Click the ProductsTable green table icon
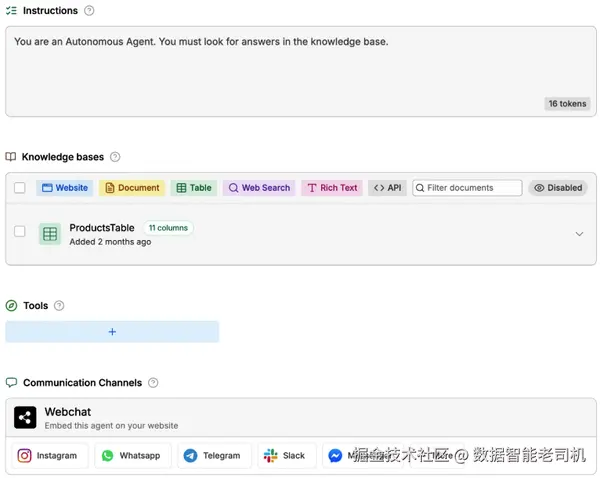The height and width of the screenshot is (478, 600). [50, 234]
